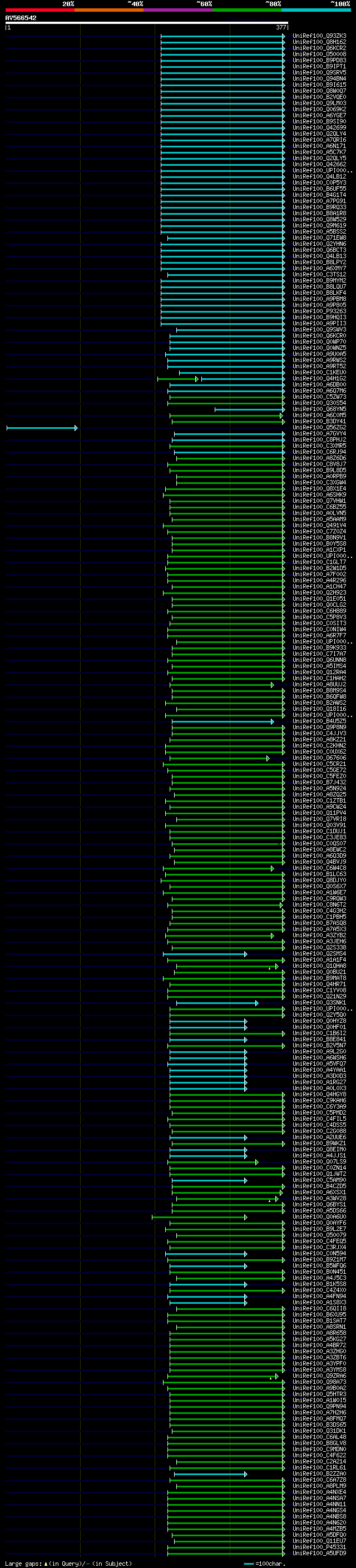Click the cyan alignment bar for B2ZZA0

click(x=211, y=1474)
